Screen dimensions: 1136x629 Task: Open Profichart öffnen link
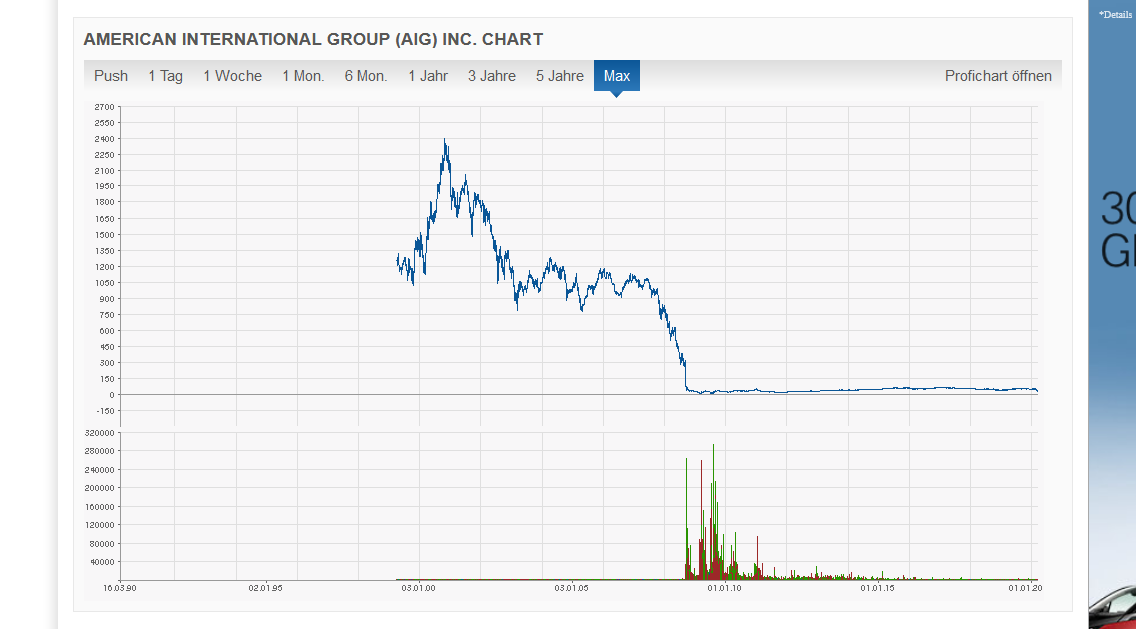998,76
